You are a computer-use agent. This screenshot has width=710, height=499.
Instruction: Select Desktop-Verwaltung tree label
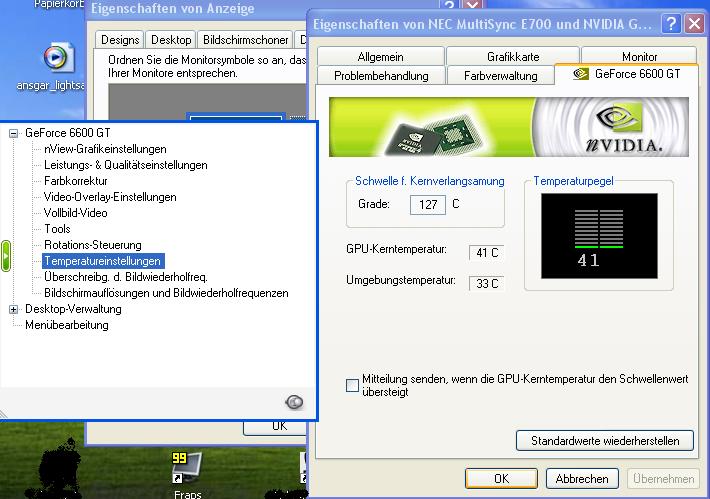click(73, 309)
